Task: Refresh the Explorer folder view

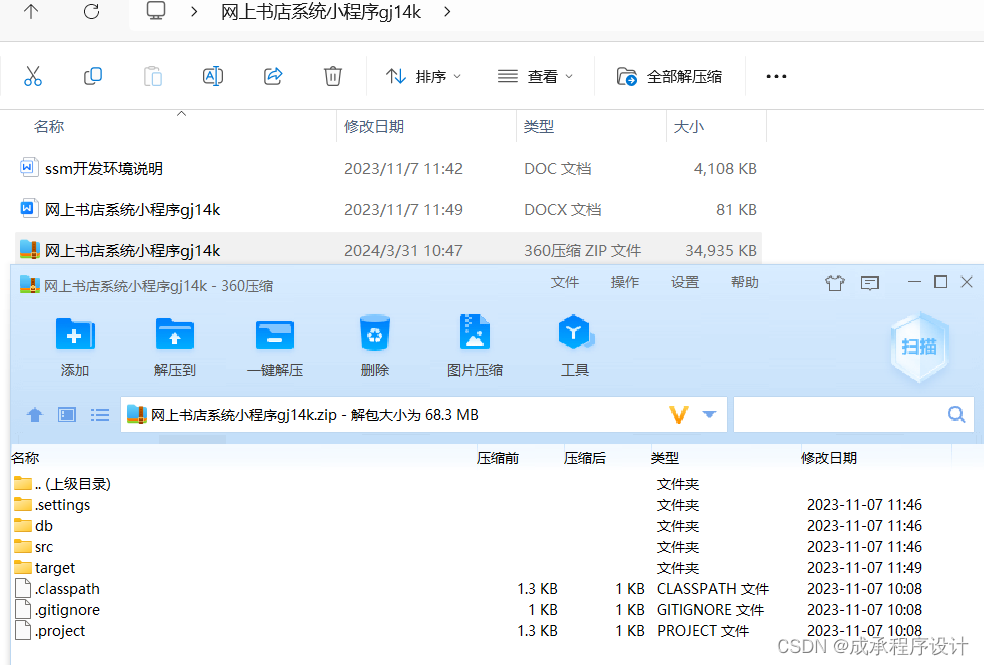Action: [x=92, y=11]
